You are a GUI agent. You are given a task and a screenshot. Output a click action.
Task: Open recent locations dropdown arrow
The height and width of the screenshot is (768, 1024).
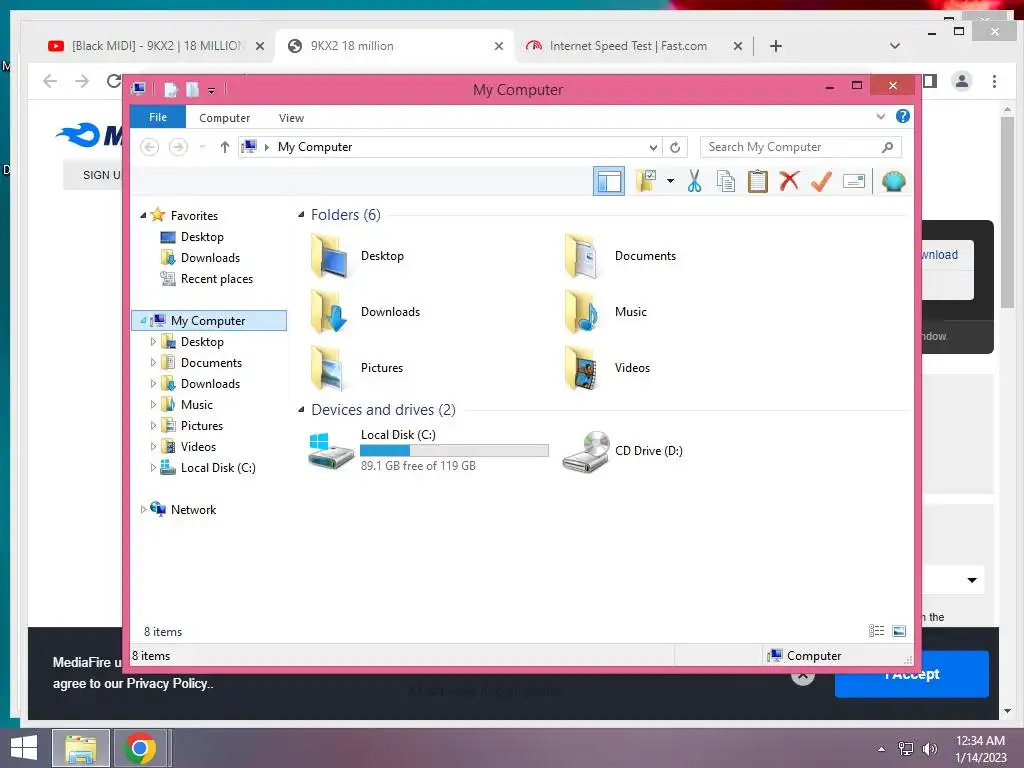(202, 147)
